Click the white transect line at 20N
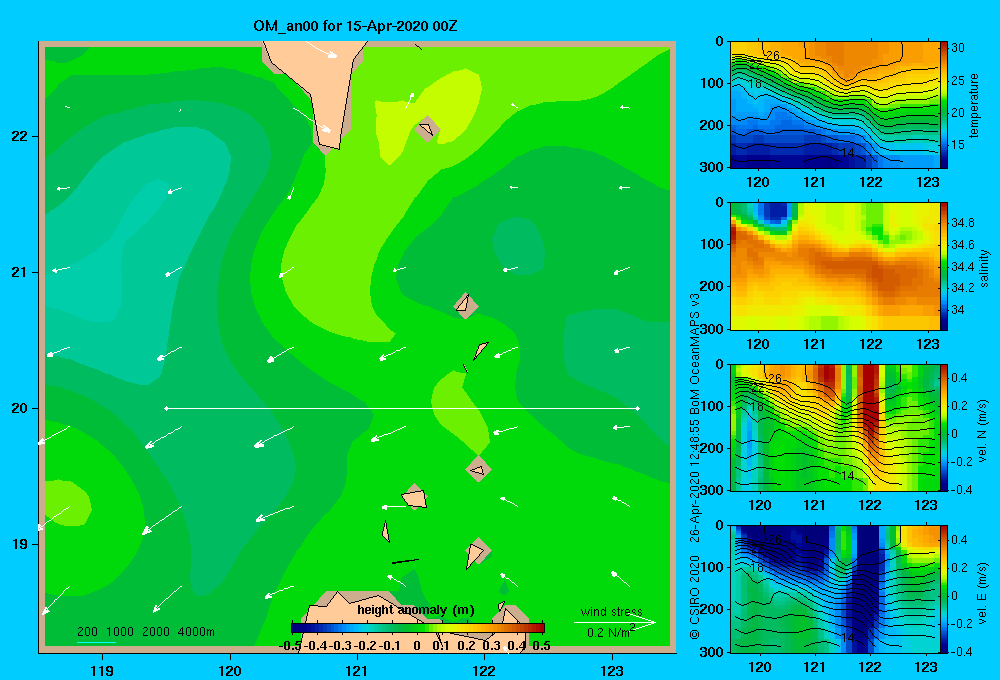This screenshot has width=1000, height=680. point(402,408)
